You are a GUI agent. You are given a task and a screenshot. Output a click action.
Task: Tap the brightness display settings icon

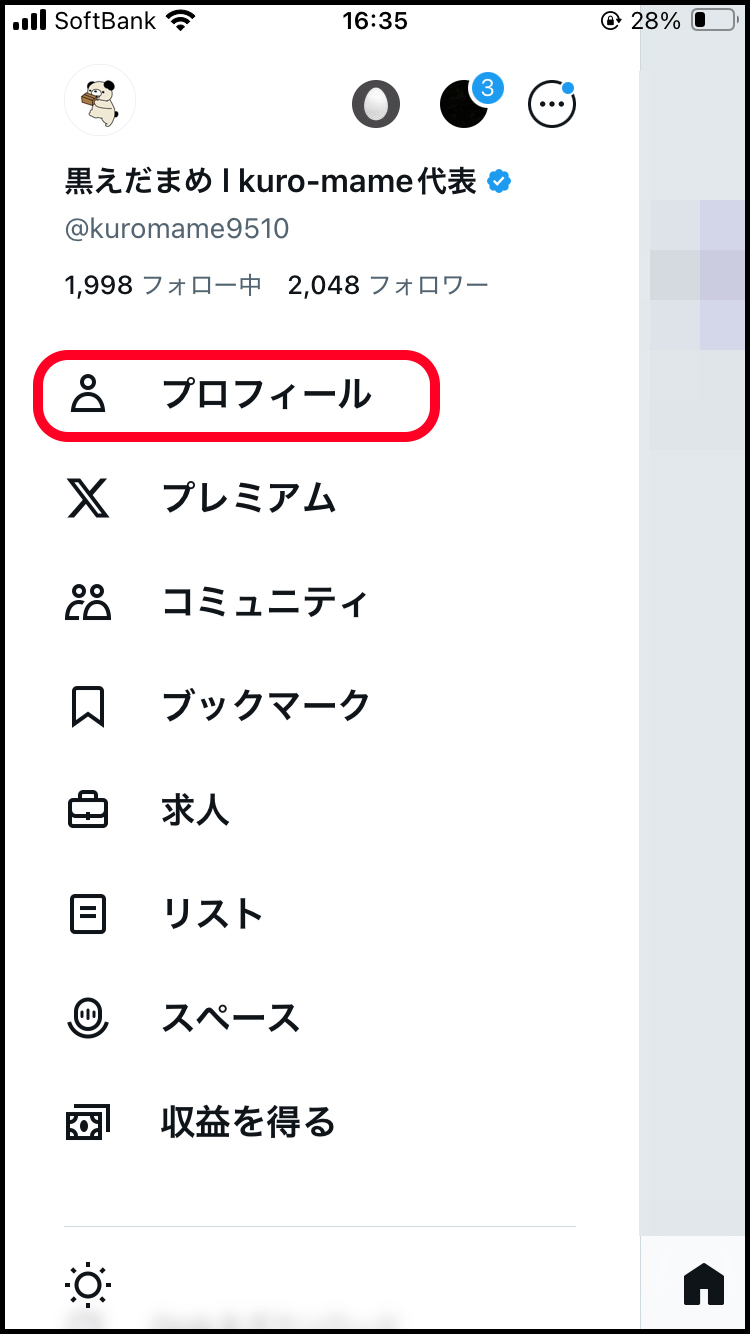(x=88, y=1283)
